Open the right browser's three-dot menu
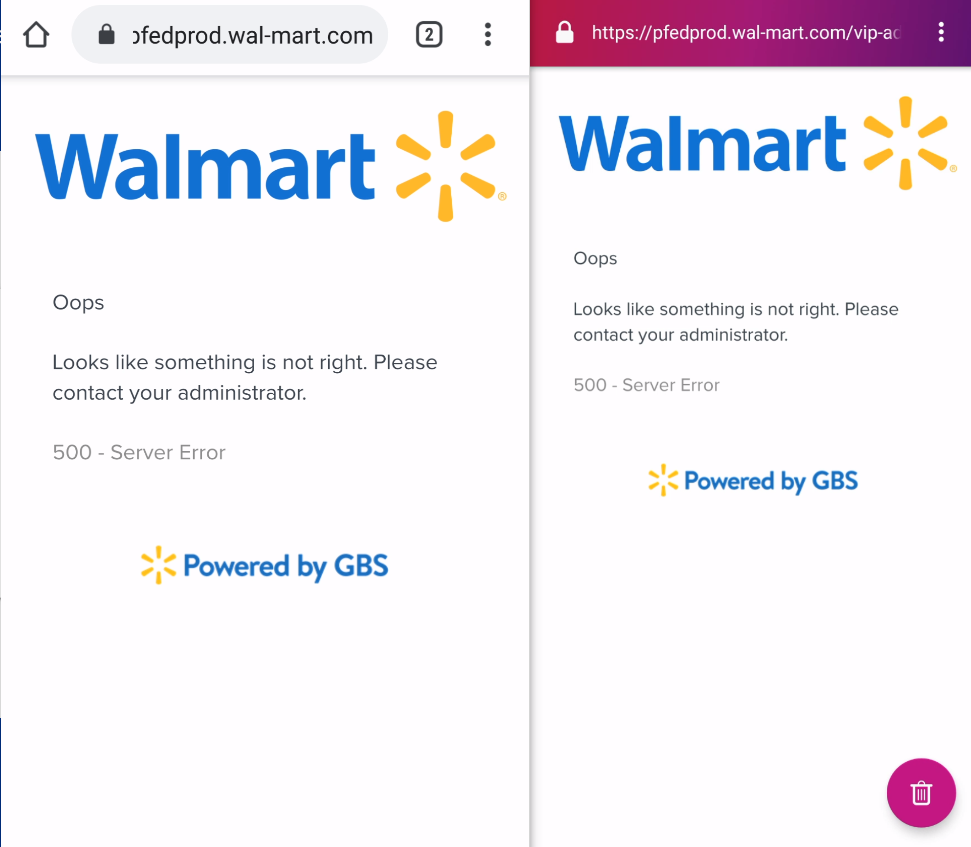This screenshot has height=847, width=971. point(941,31)
